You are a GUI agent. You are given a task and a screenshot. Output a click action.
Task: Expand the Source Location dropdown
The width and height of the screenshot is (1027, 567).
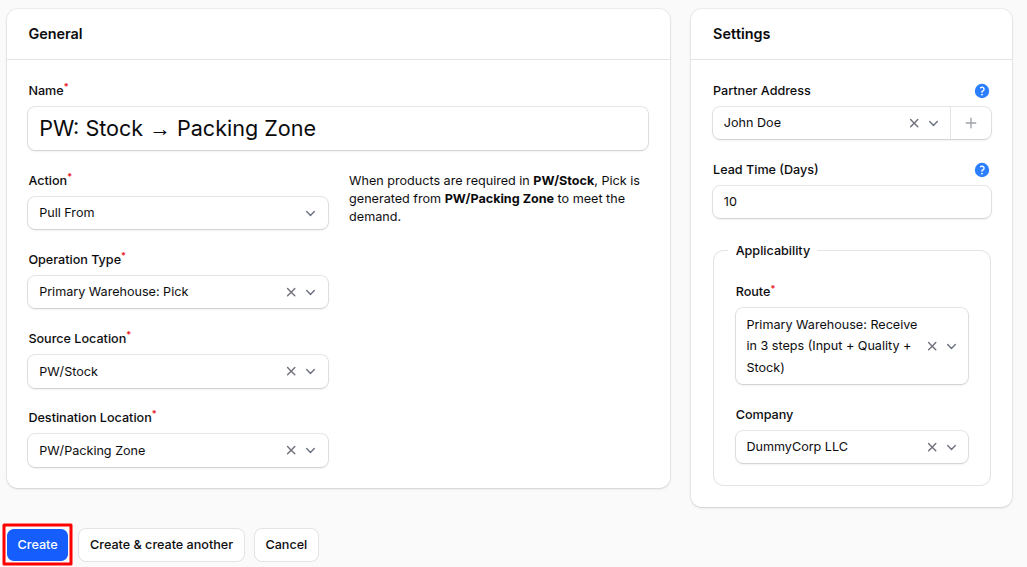(310, 371)
